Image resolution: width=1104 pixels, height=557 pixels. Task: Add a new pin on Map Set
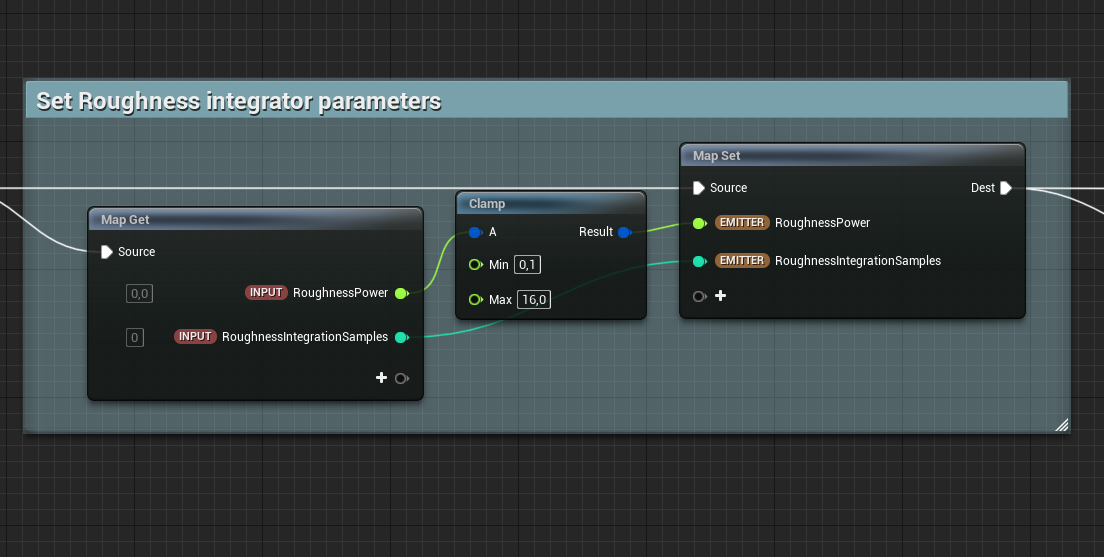point(720,296)
